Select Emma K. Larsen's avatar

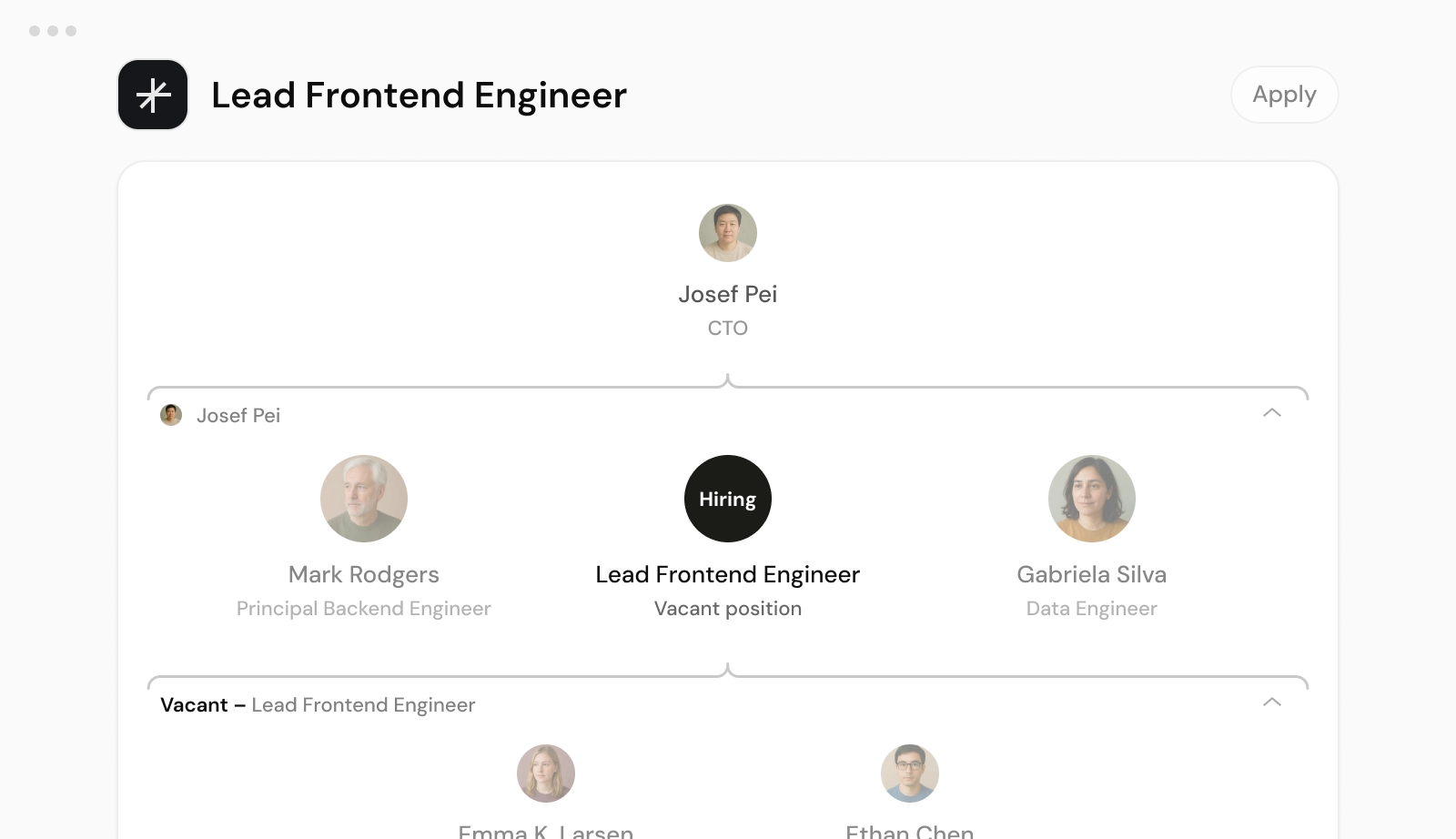coord(546,773)
